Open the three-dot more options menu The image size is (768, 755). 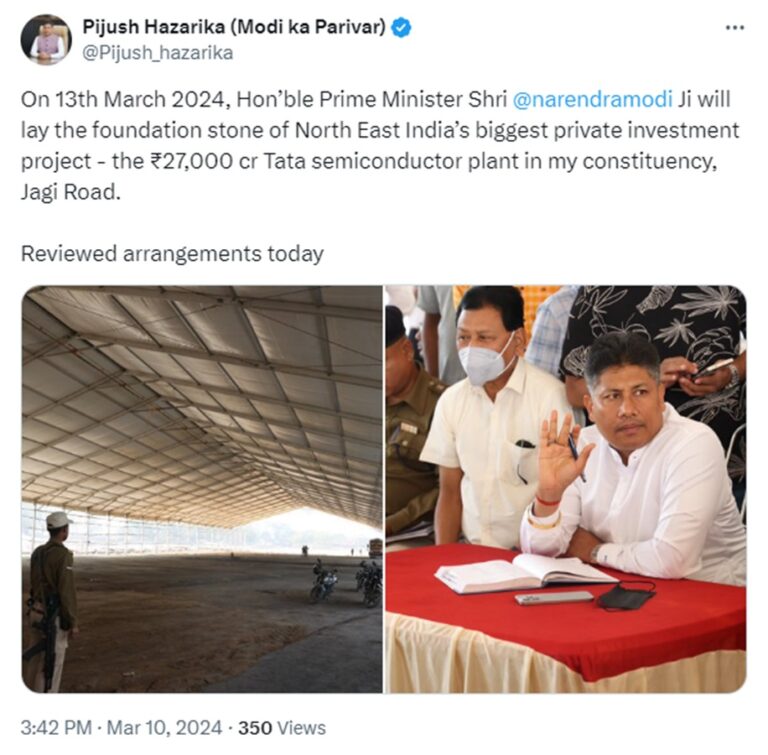734,28
